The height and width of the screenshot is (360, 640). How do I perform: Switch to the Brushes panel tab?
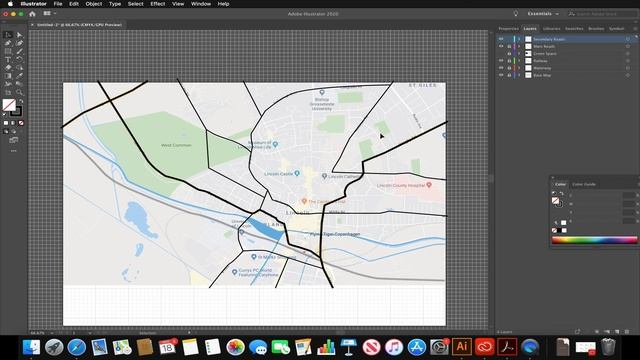[596, 29]
